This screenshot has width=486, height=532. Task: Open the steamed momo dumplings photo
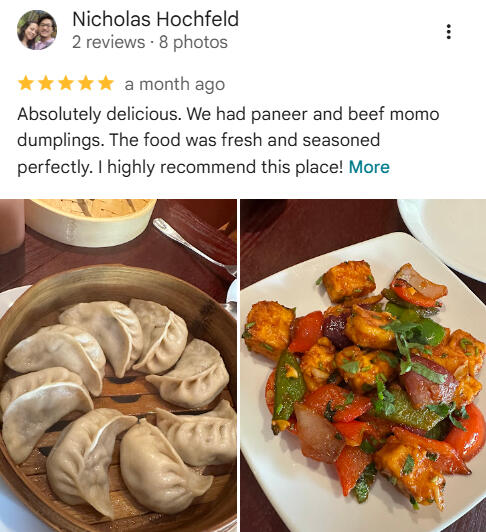[x=118, y=365]
